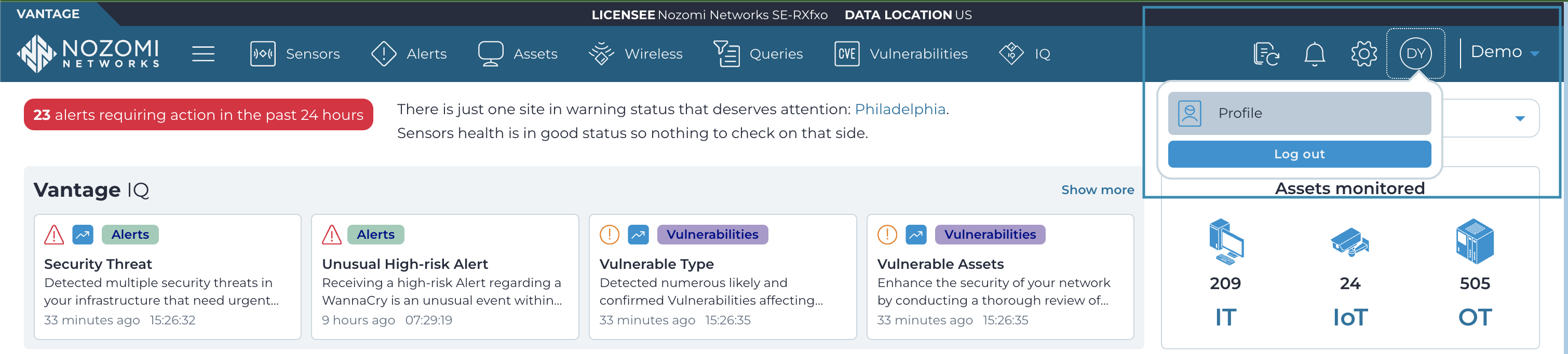
Task: Select Profile from the user menu
Action: 1299,114
